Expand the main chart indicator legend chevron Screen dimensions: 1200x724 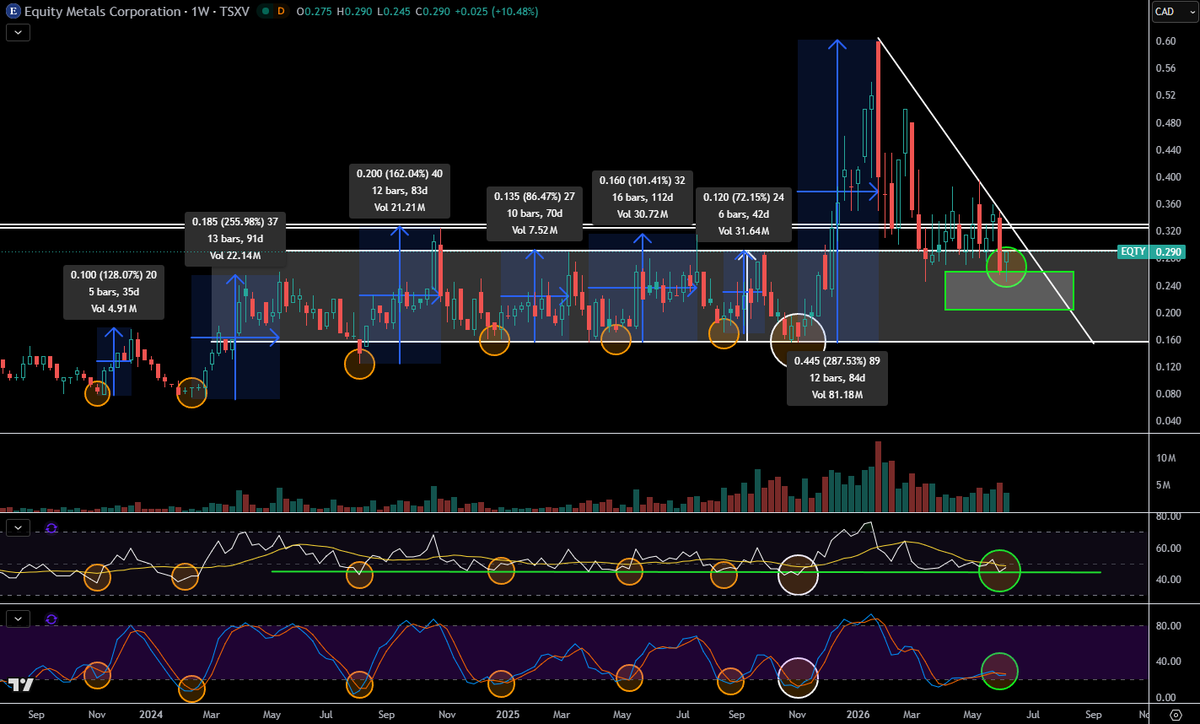click(x=20, y=32)
